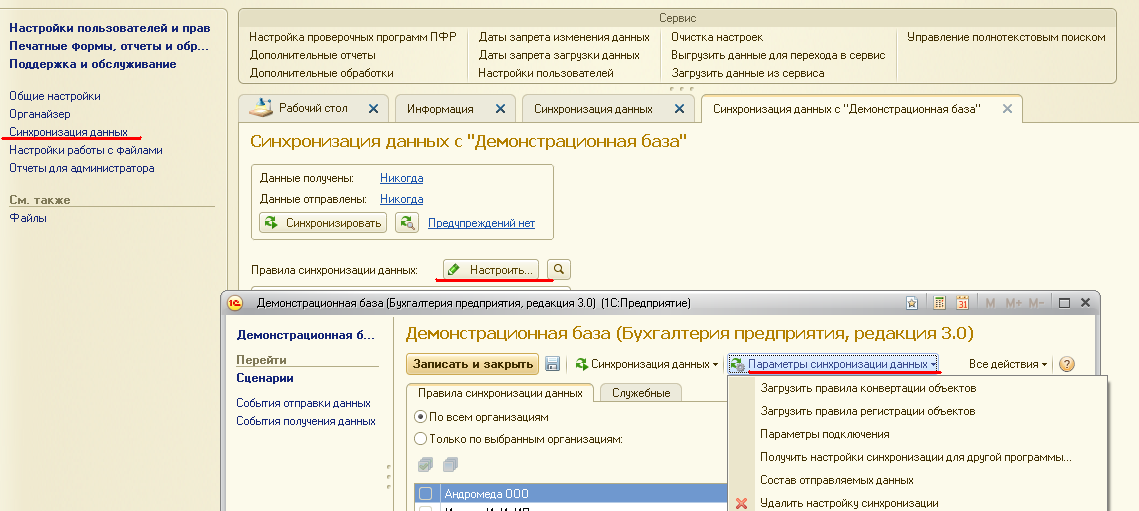Screen dimensions: 1139x511
Task: Click the M- memory button in the title bar
Action: point(1037,303)
